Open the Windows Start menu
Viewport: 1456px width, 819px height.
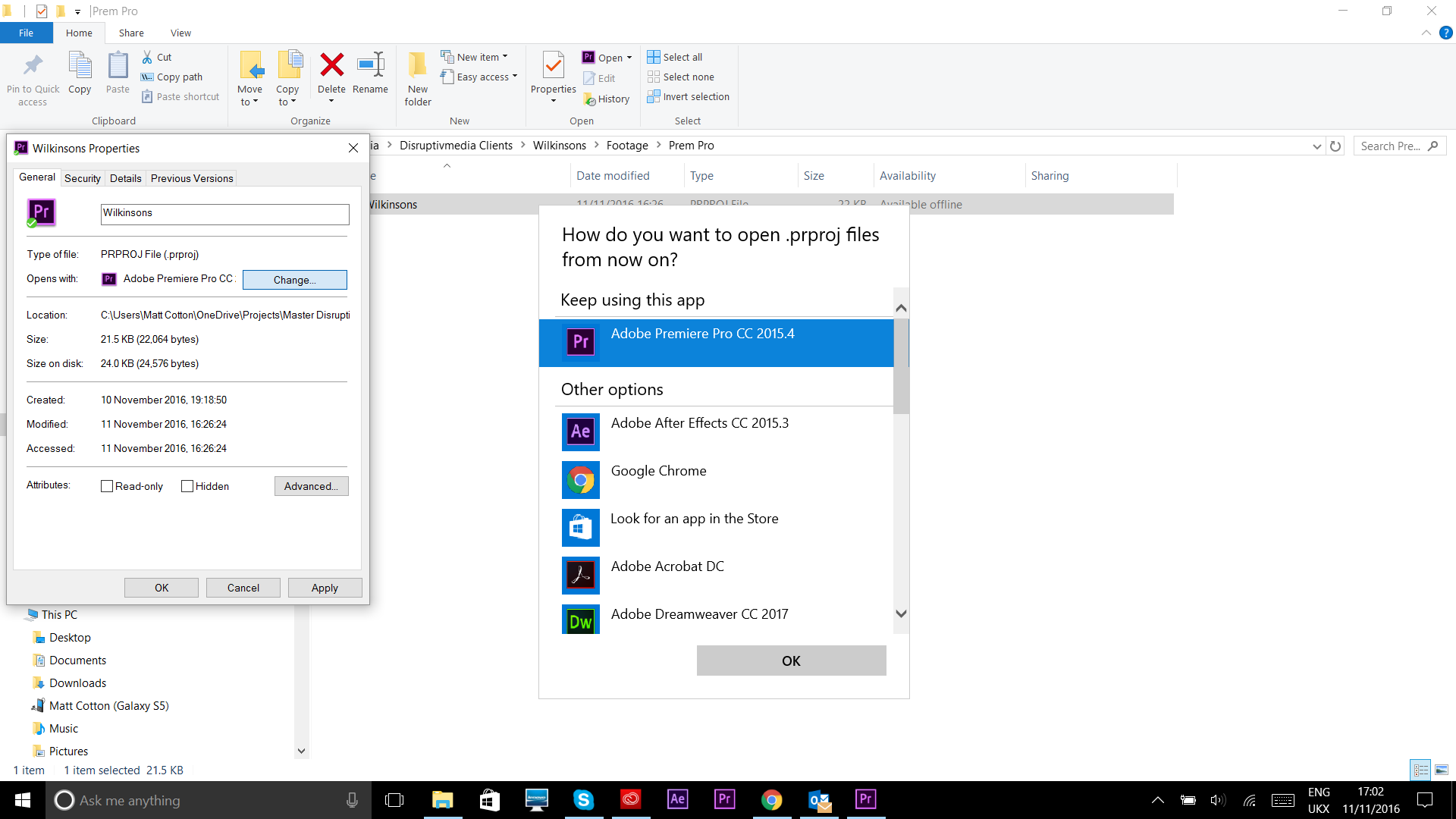pos(23,800)
